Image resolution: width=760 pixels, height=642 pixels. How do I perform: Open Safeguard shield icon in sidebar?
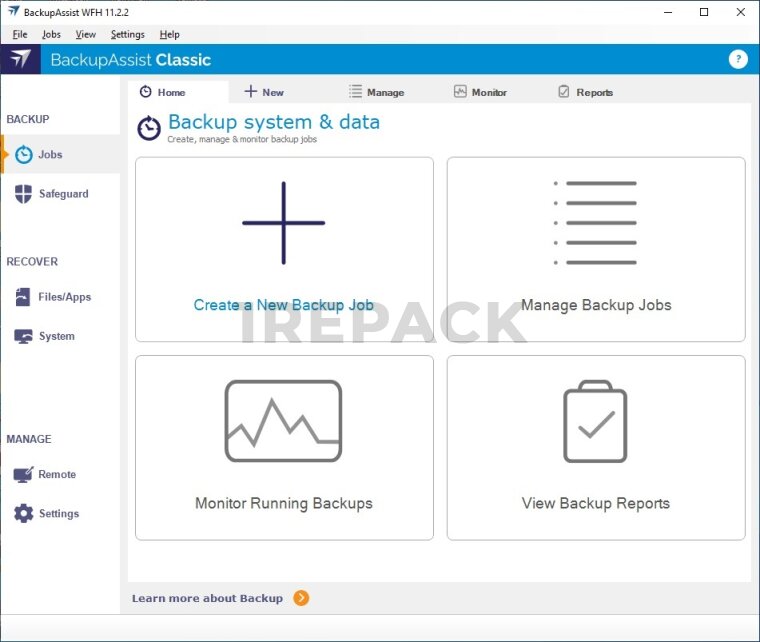point(23,194)
